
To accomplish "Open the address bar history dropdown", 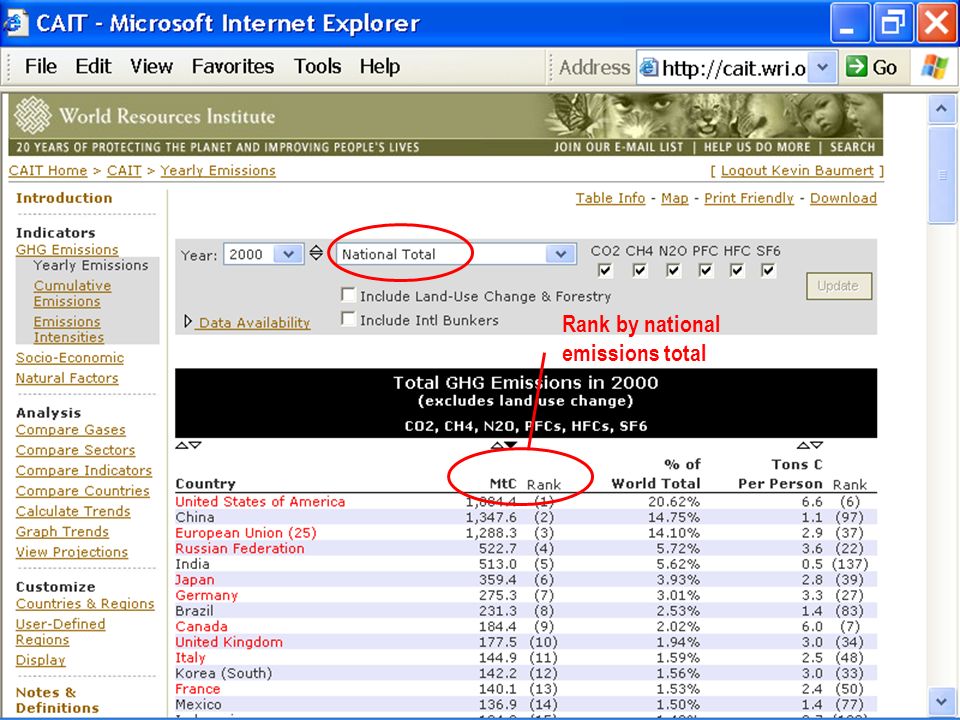I will pyautogui.click(x=822, y=67).
